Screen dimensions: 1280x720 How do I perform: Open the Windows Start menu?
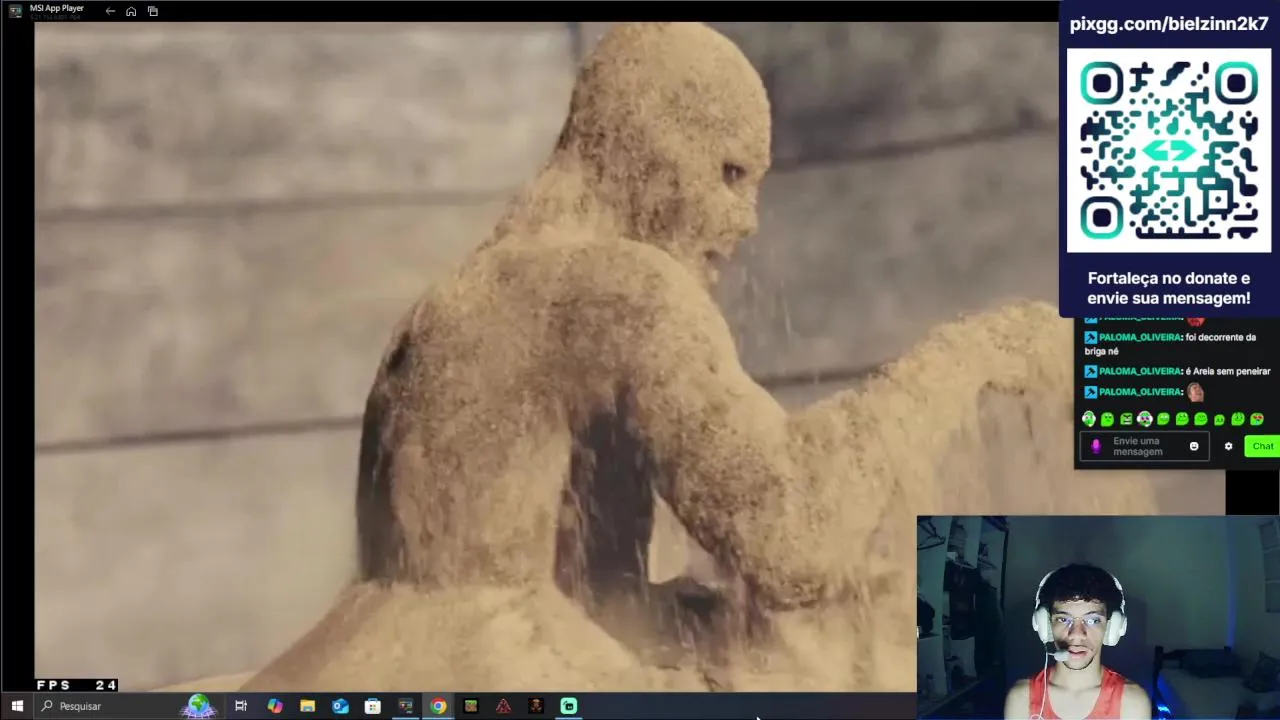pos(17,706)
